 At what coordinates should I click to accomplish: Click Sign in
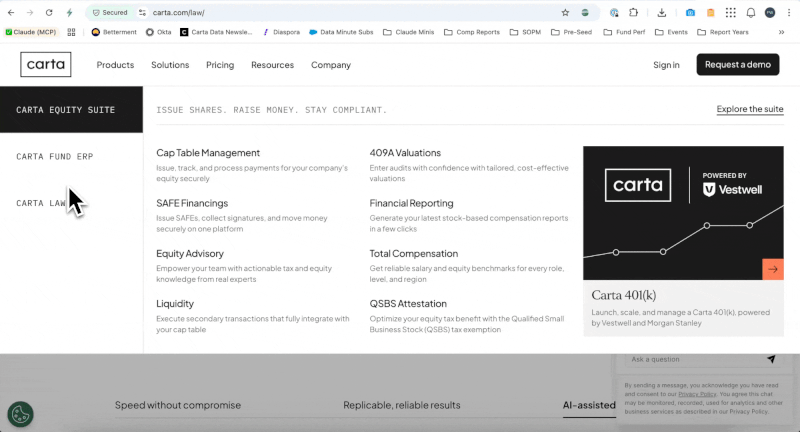[666, 65]
